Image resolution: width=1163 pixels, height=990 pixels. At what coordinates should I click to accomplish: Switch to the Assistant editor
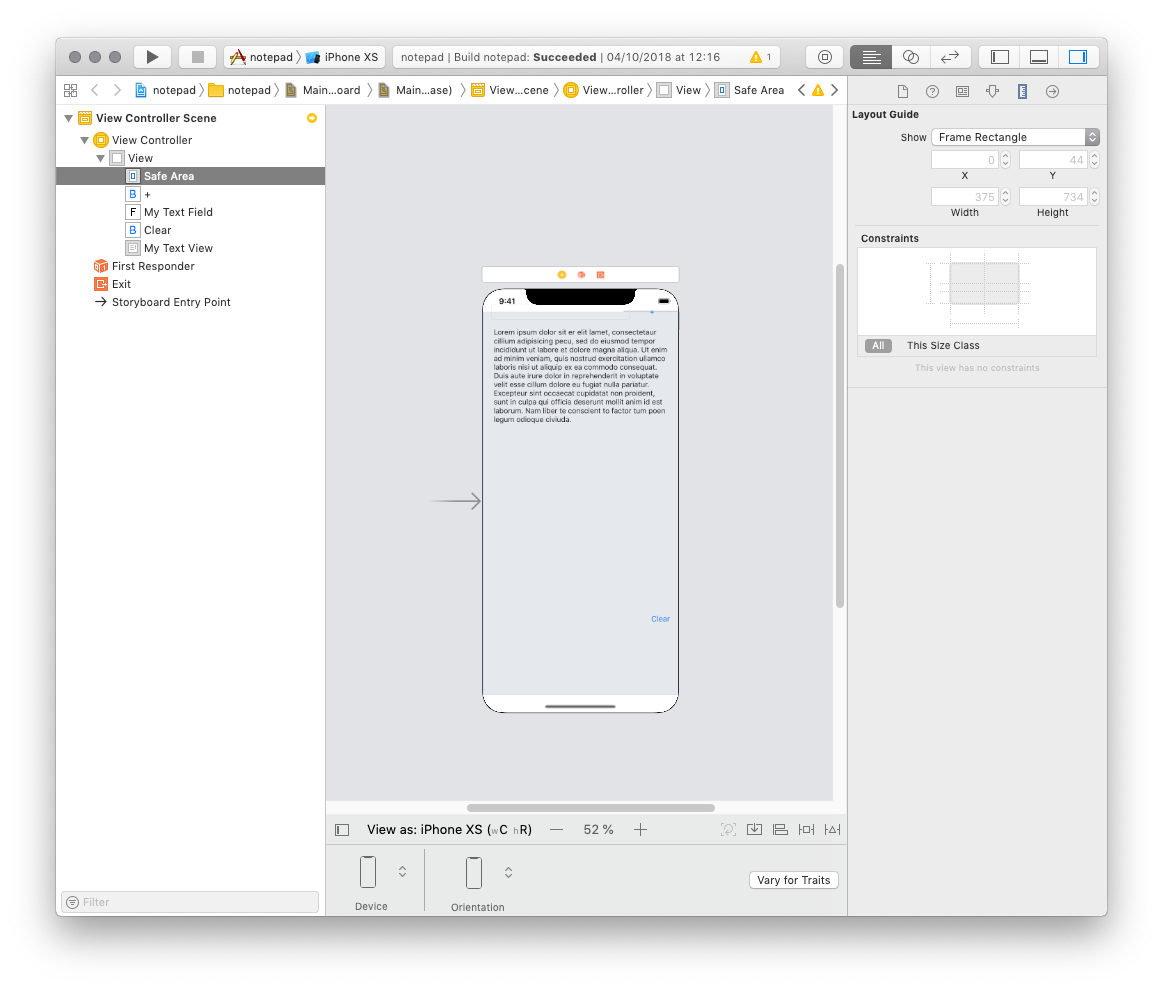[x=910, y=57]
